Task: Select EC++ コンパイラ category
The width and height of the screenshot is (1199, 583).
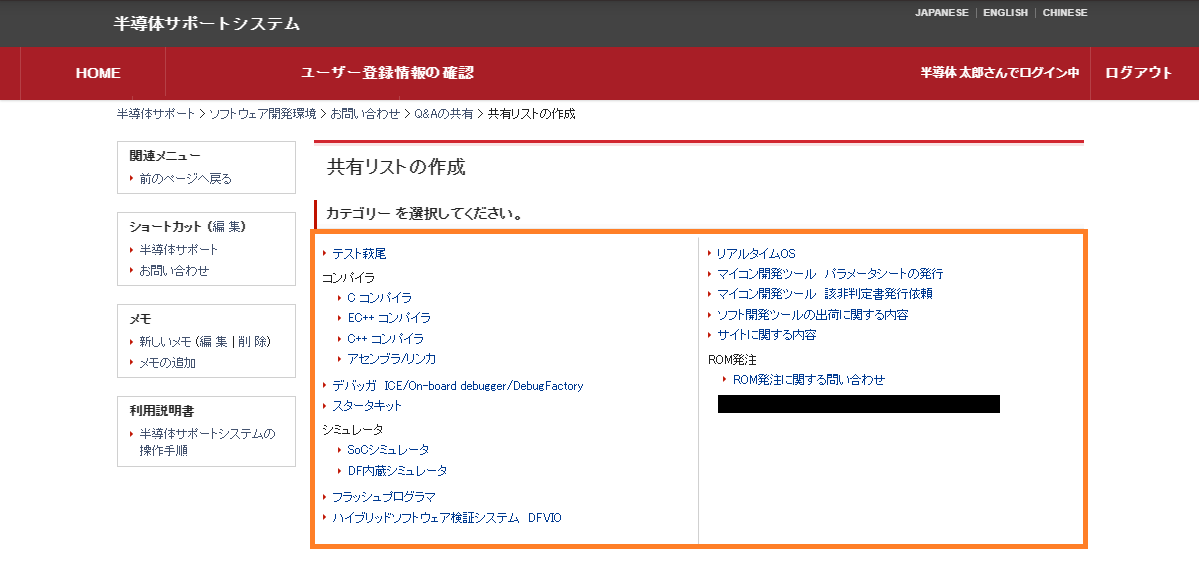Action: [388, 318]
